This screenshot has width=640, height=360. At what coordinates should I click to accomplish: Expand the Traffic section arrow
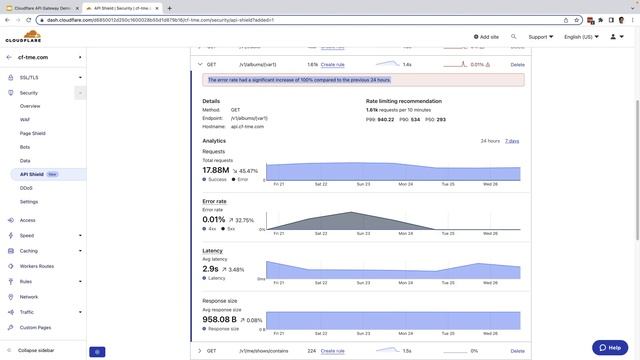(80, 312)
